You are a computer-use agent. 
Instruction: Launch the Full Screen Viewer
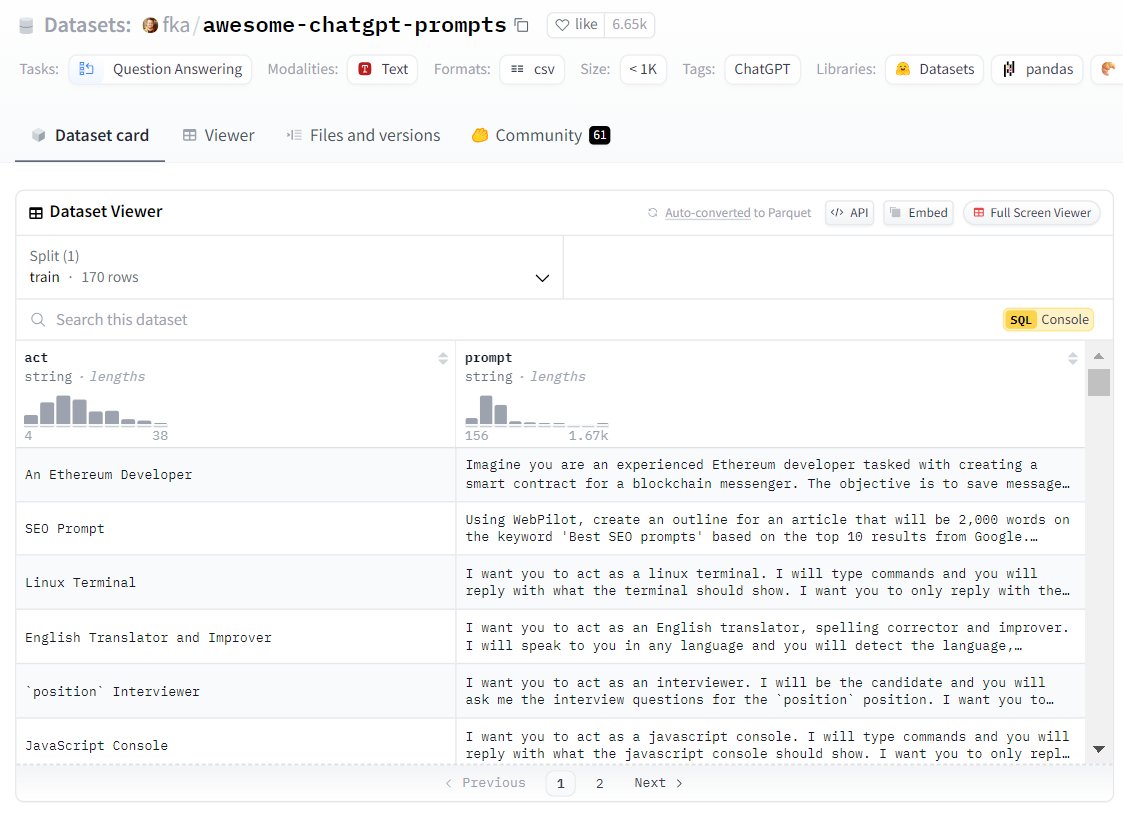pyautogui.click(x=1031, y=213)
